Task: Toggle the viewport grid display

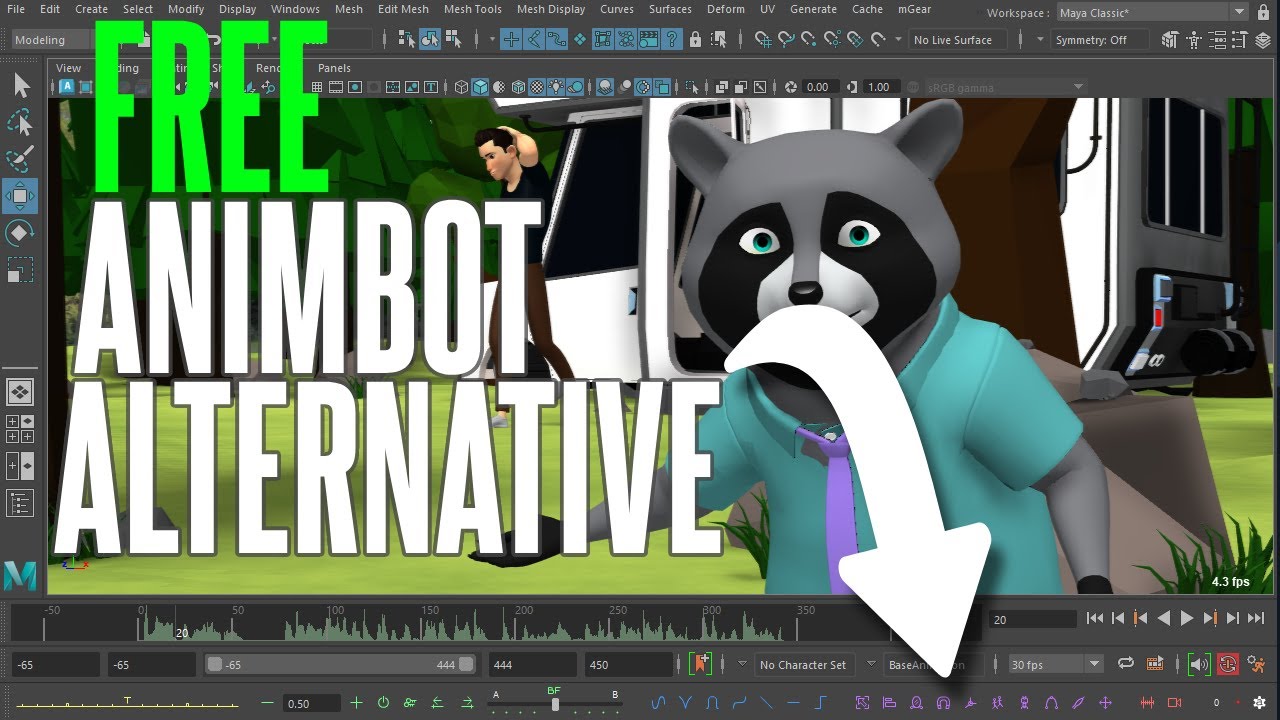Action: coord(317,87)
